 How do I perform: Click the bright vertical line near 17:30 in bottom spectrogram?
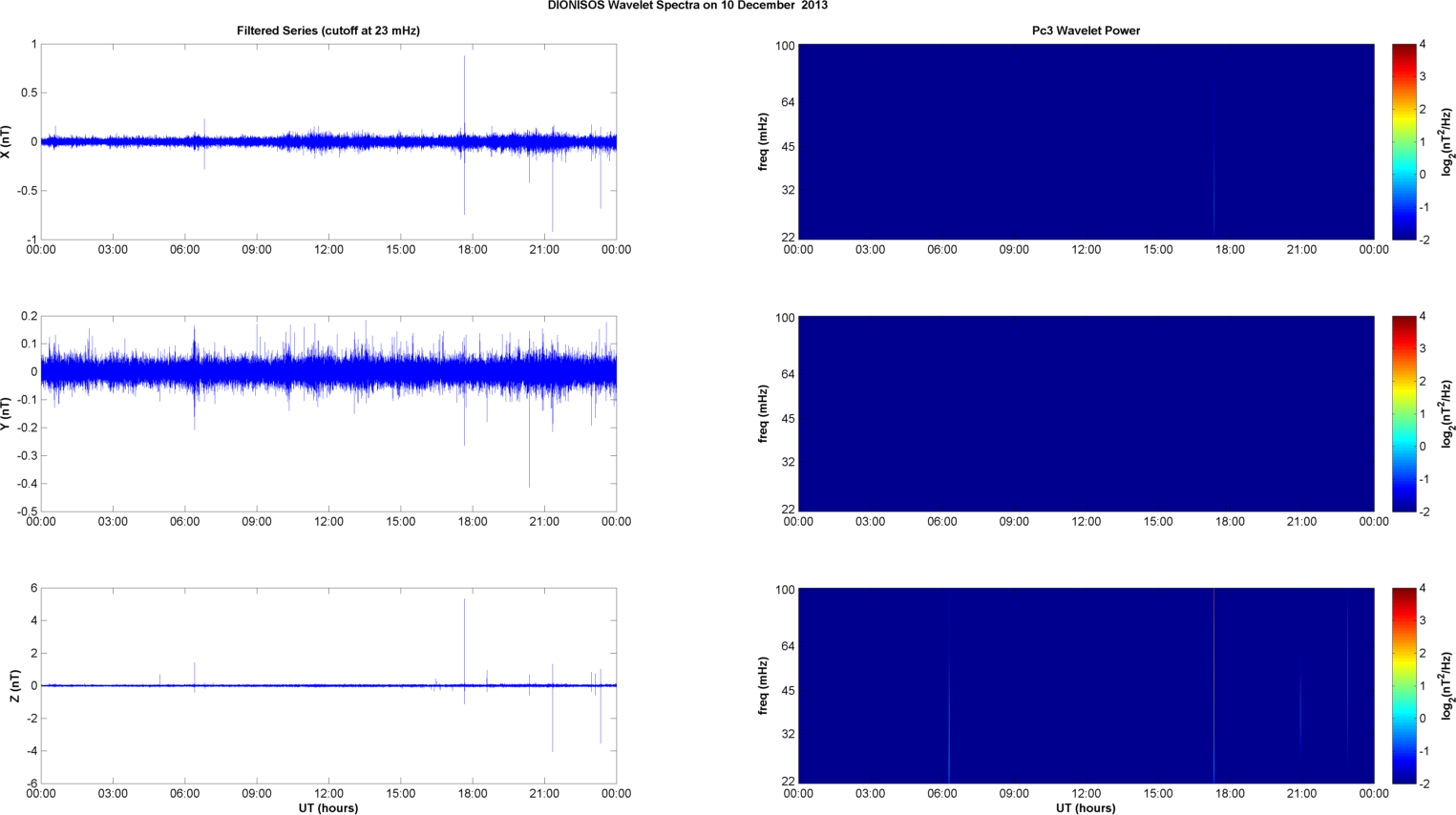point(1213,686)
